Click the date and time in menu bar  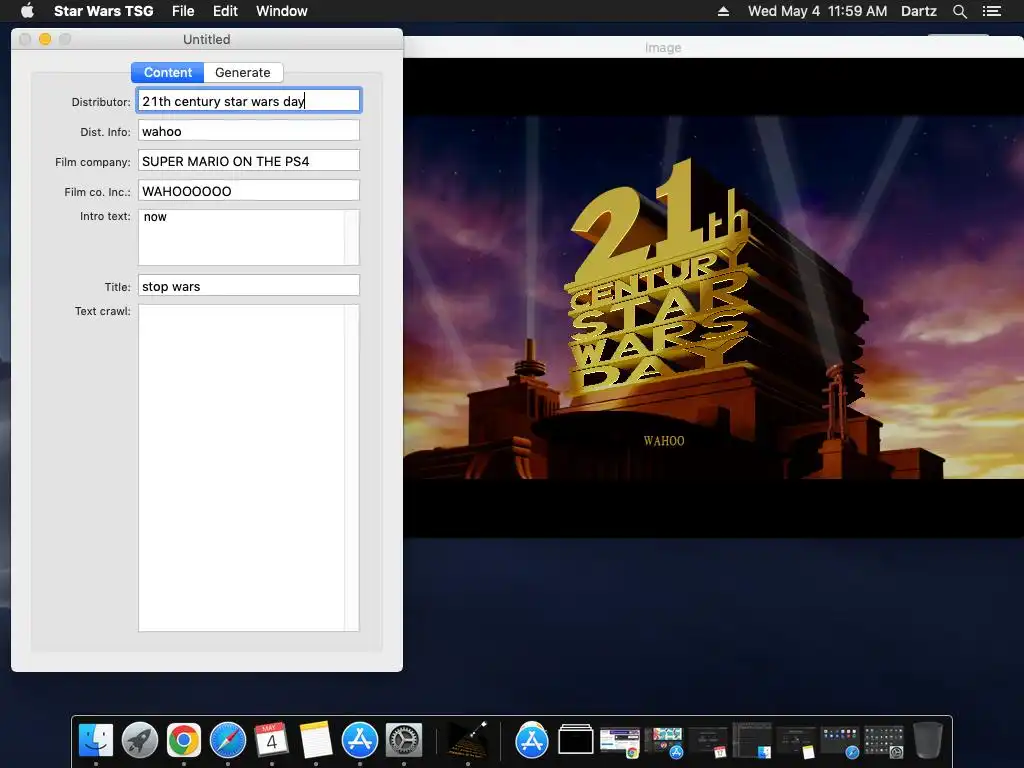tap(817, 11)
